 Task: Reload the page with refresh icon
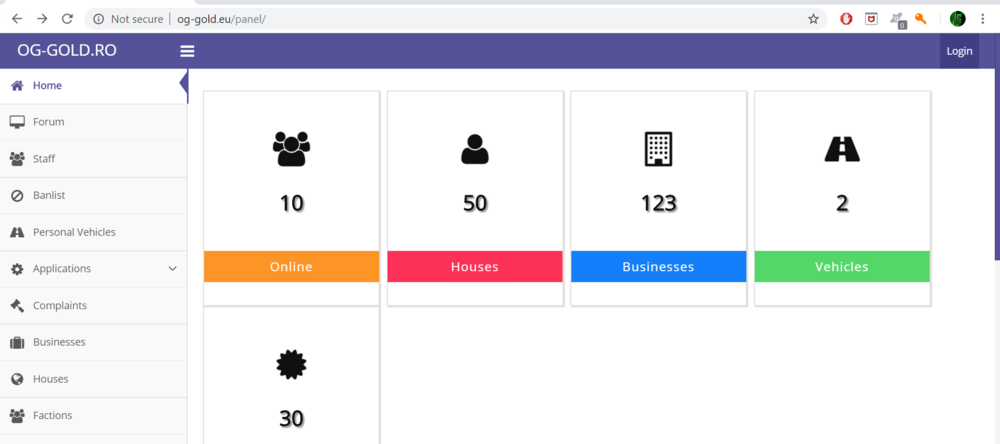coord(67,18)
